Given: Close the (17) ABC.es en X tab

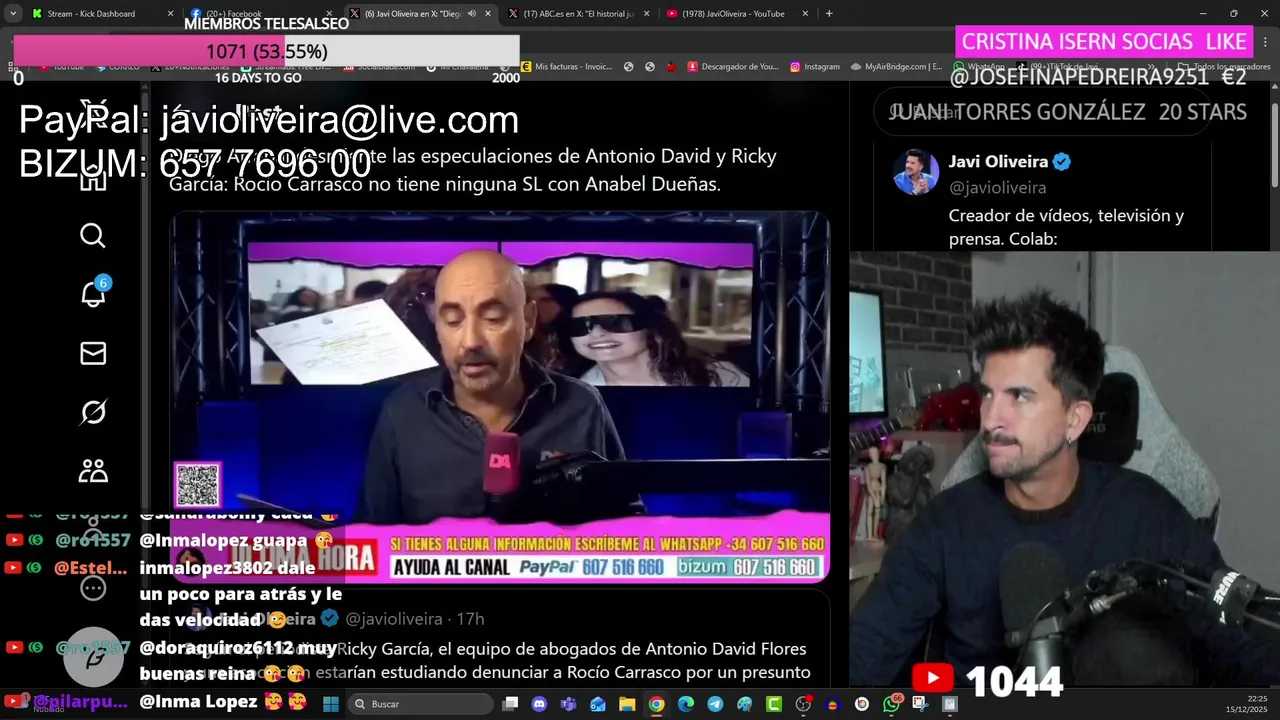Looking at the screenshot, I should pyautogui.click(x=646, y=14).
